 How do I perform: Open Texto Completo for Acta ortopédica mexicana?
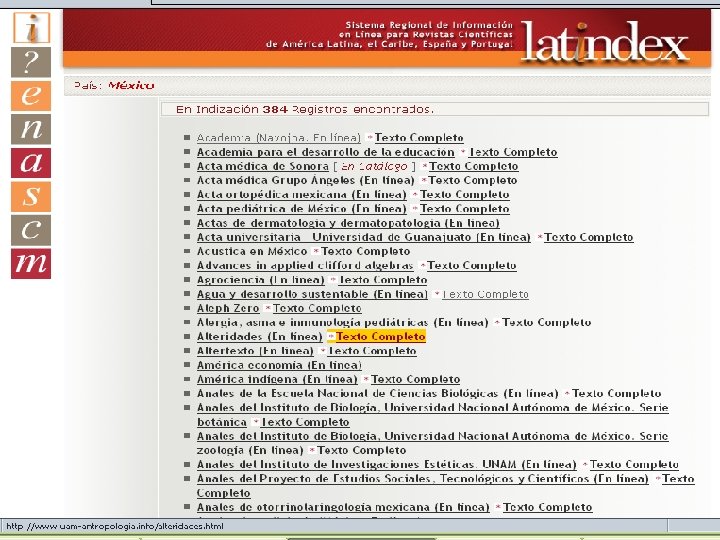pos(465,195)
